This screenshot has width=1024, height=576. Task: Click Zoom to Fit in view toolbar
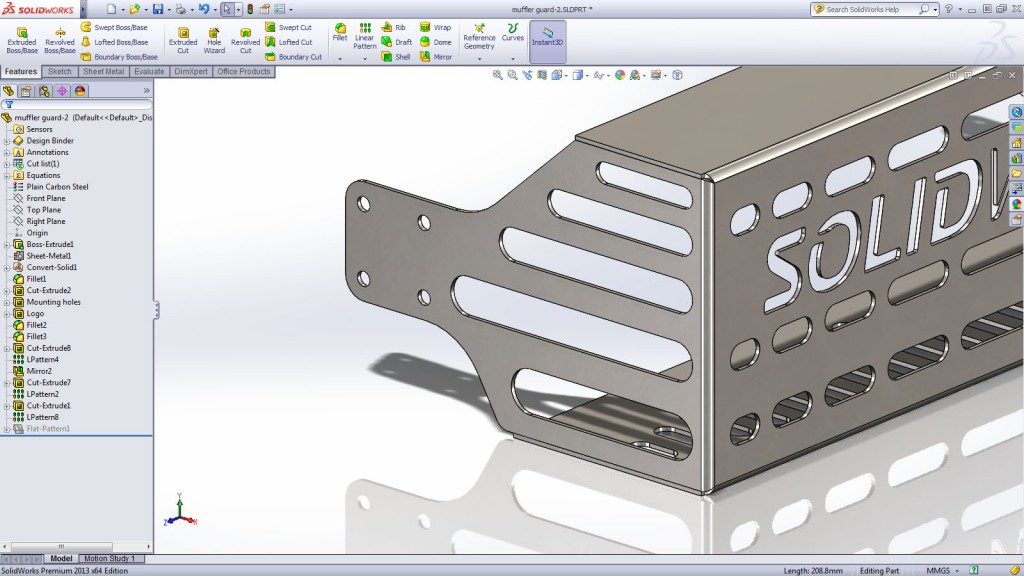click(x=498, y=75)
